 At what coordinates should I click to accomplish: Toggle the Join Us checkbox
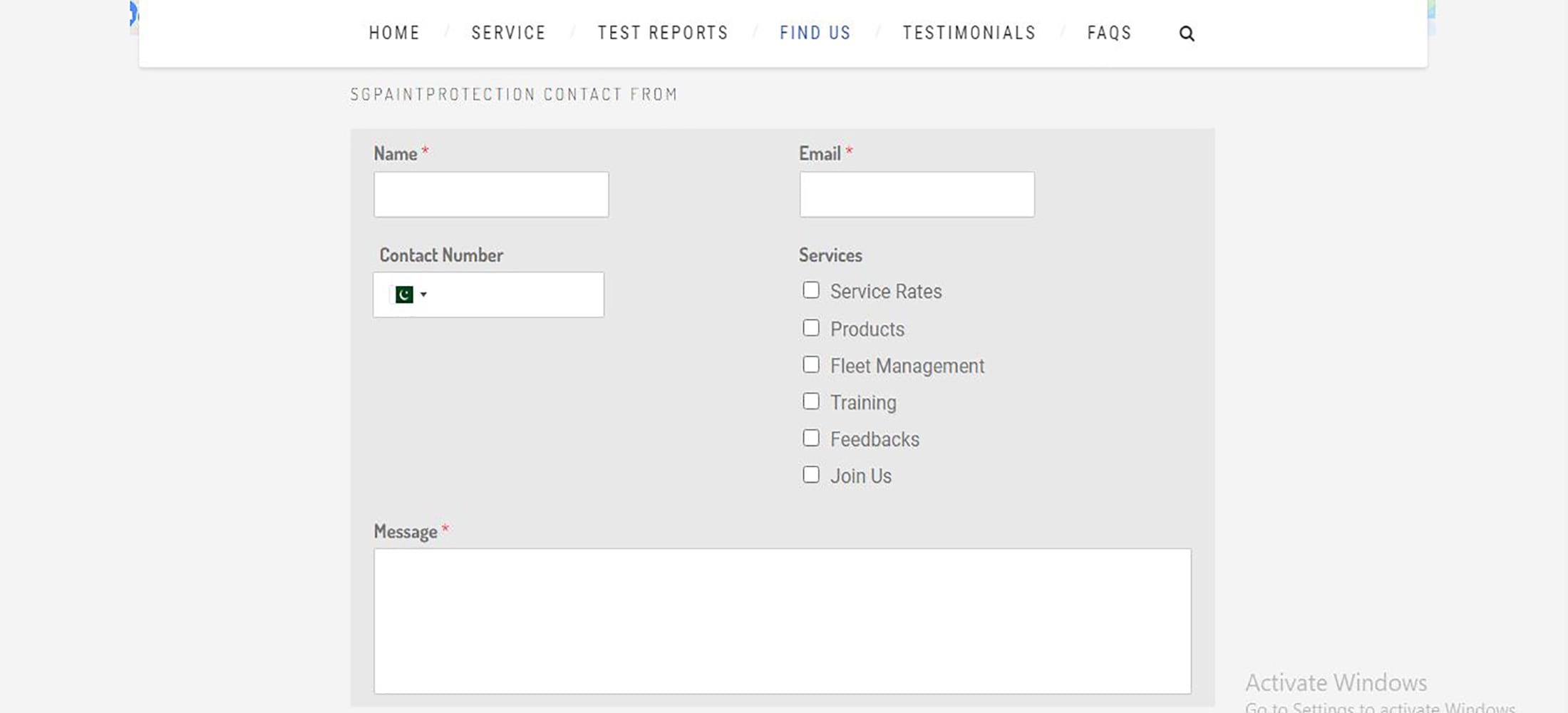click(x=810, y=475)
